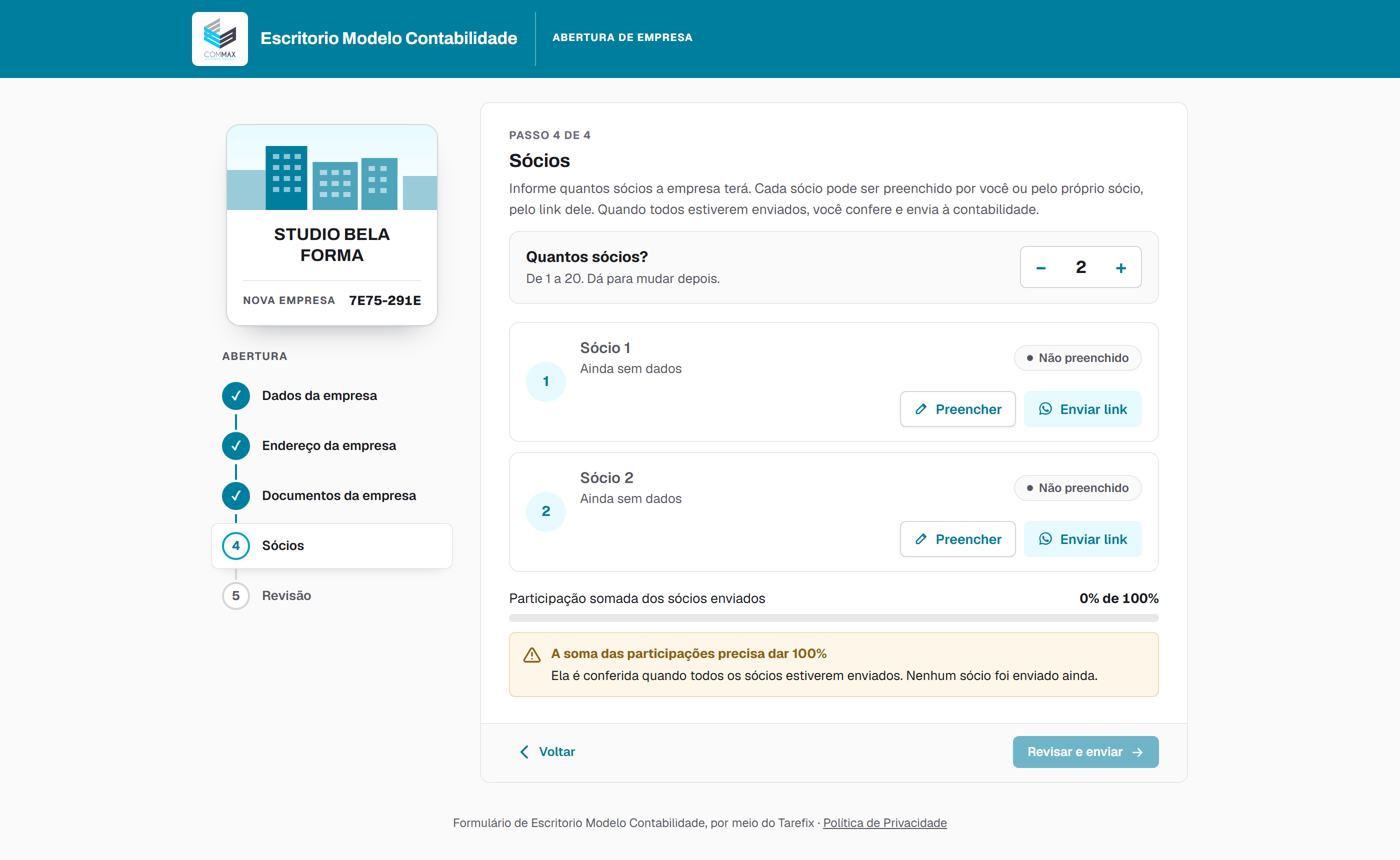Click Não preenchido status of Sócio 1

(1077, 358)
